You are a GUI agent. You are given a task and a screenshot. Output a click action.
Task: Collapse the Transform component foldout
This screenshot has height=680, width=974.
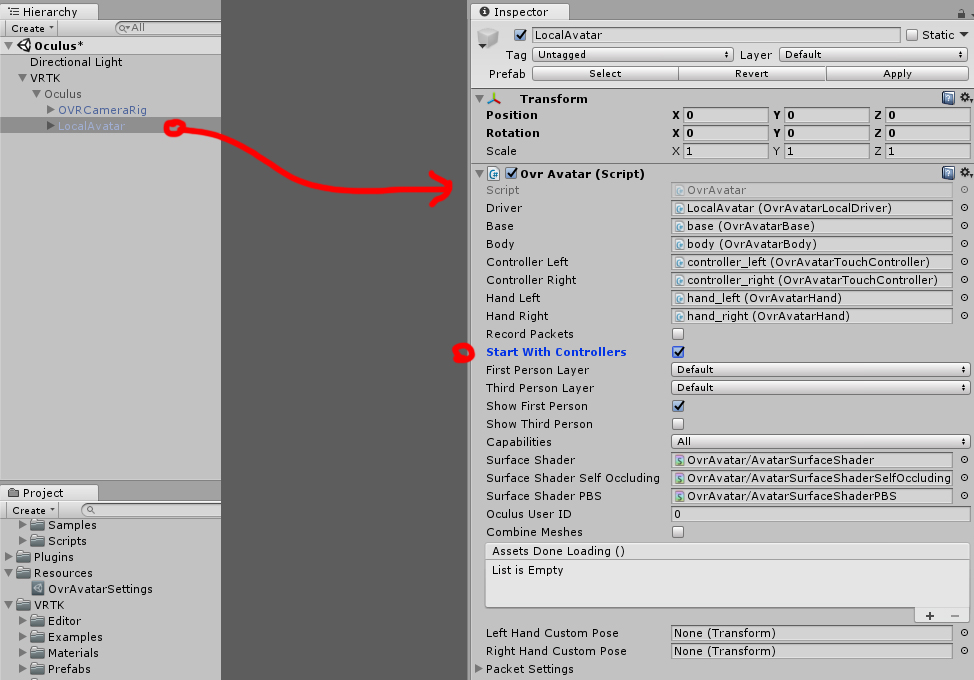[x=480, y=99]
